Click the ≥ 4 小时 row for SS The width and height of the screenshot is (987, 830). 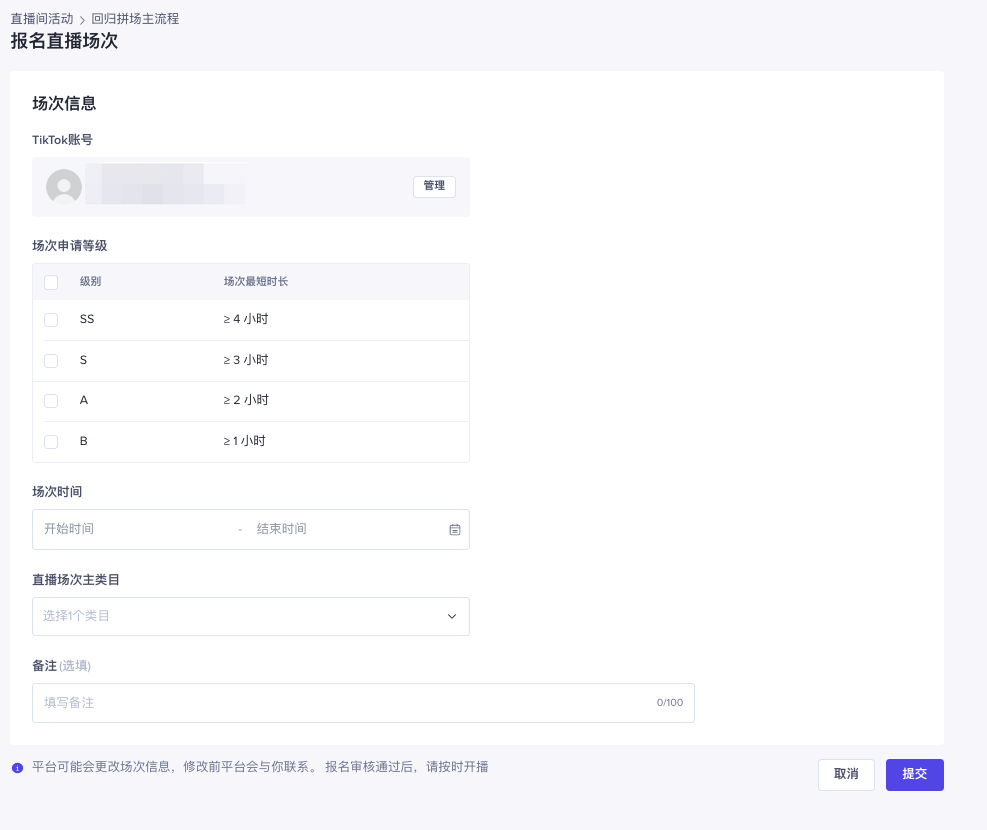pos(246,320)
